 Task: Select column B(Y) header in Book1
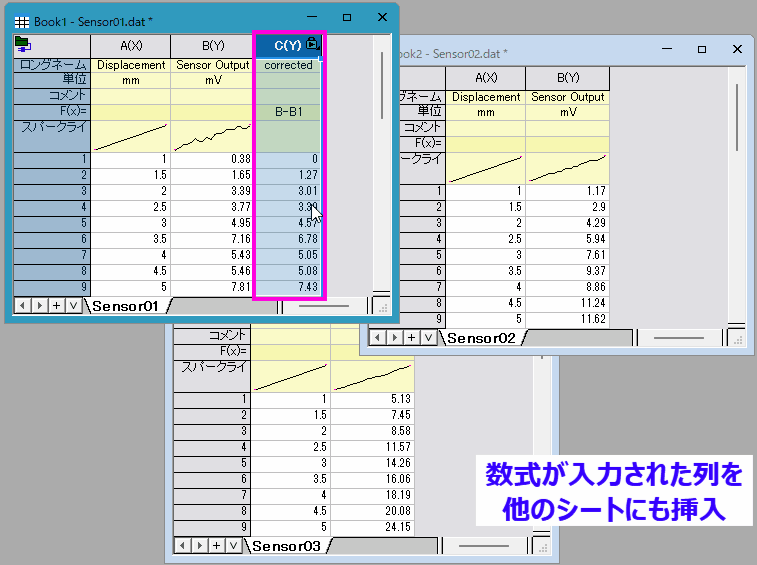coord(213,46)
